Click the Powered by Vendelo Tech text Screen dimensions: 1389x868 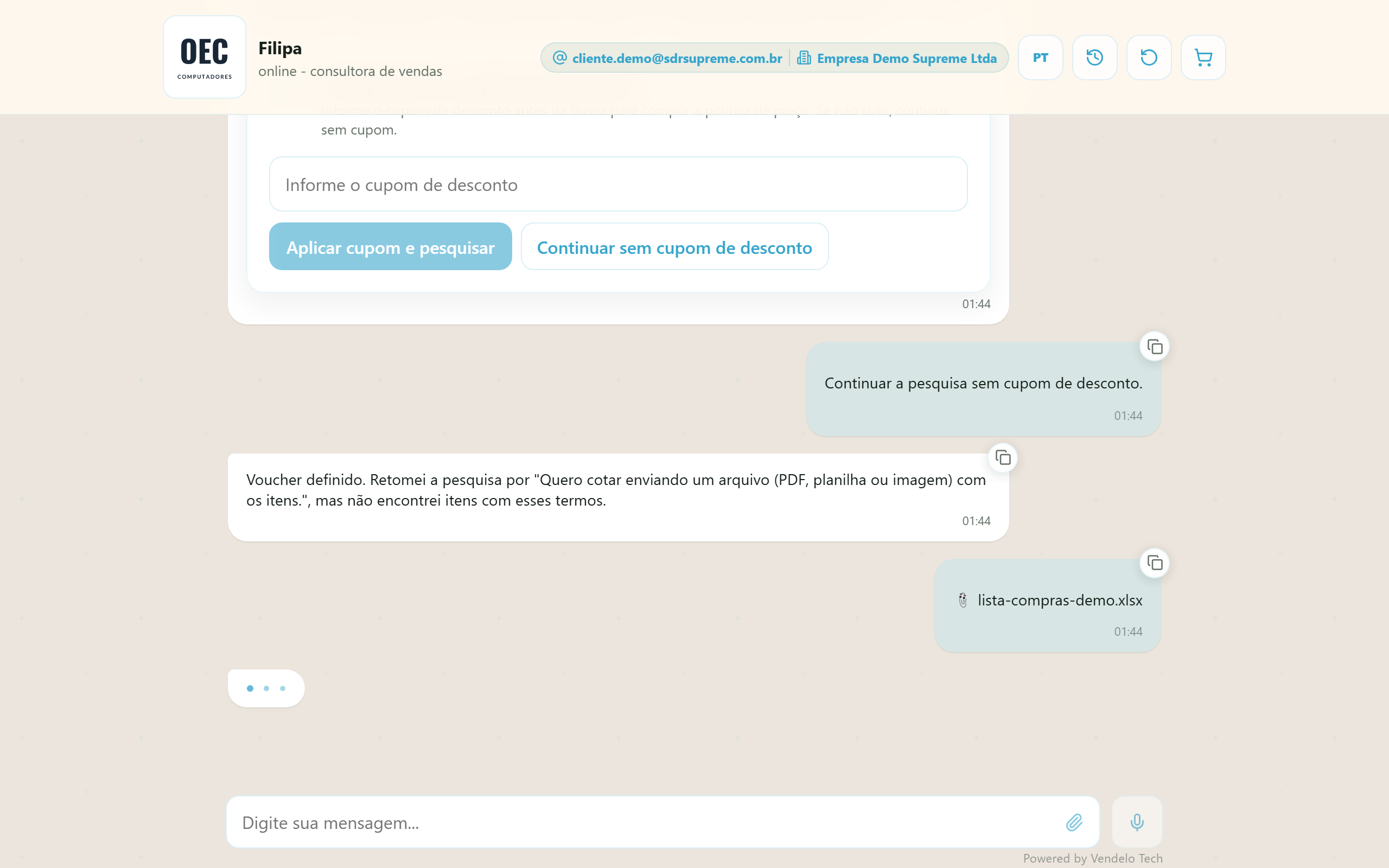click(x=1092, y=858)
